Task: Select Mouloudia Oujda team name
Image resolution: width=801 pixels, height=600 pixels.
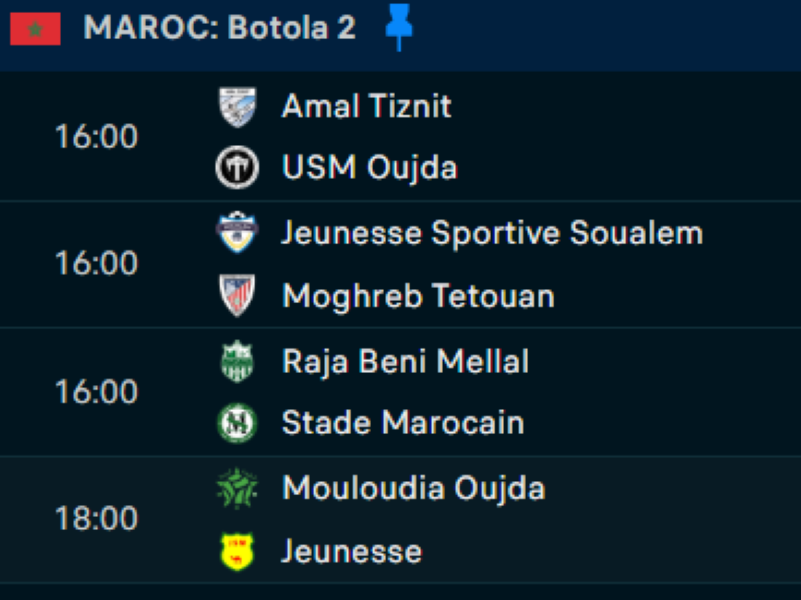Action: point(413,489)
